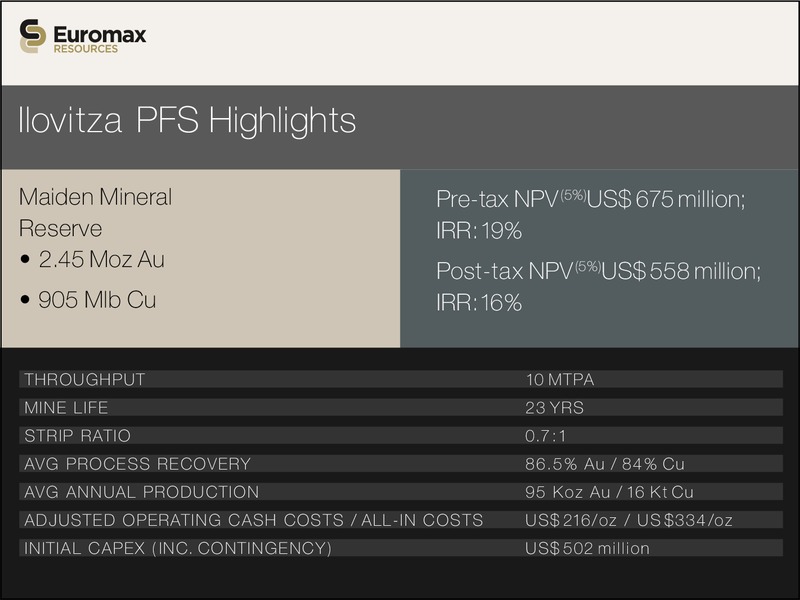This screenshot has width=800, height=600.
Task: Click the '0.7 : 1' value
Action: (545, 436)
